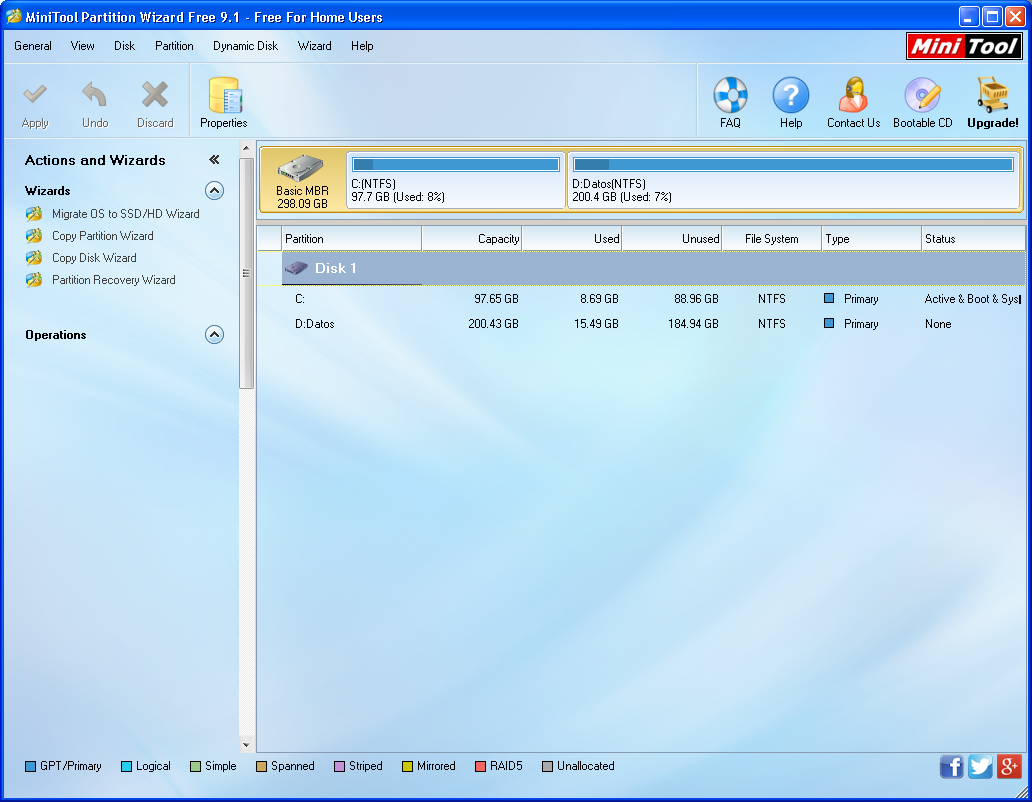Open the Partition menu

click(x=174, y=46)
